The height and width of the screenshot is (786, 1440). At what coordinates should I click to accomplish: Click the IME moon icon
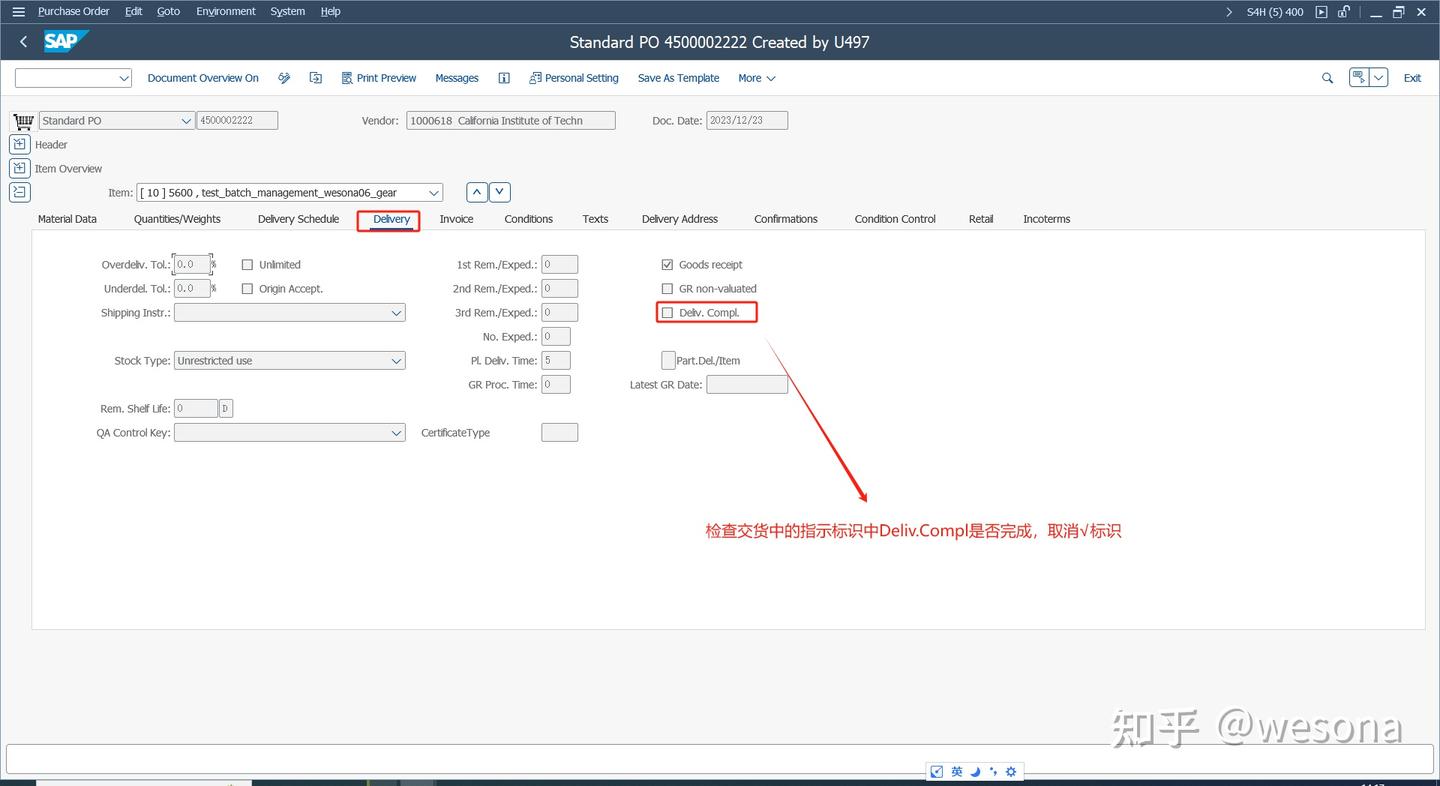[x=975, y=772]
